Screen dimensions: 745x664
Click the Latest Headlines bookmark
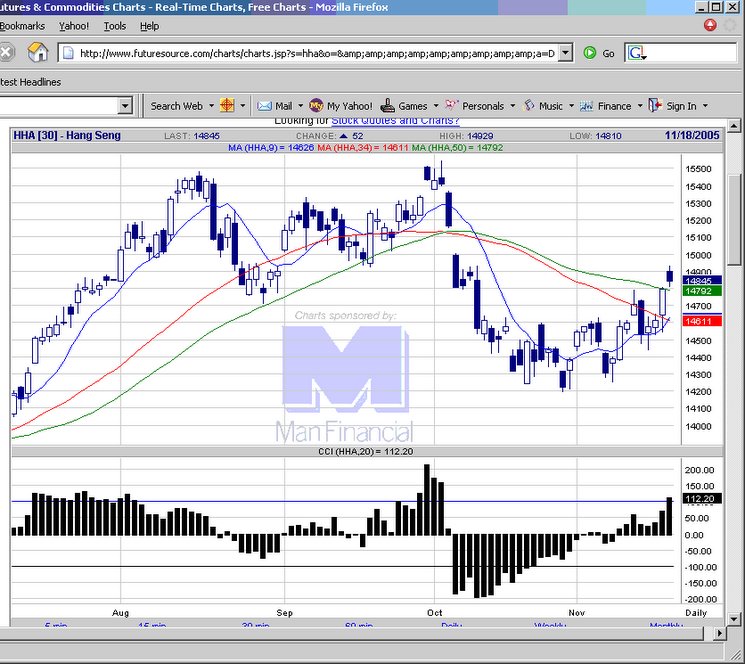[30, 82]
